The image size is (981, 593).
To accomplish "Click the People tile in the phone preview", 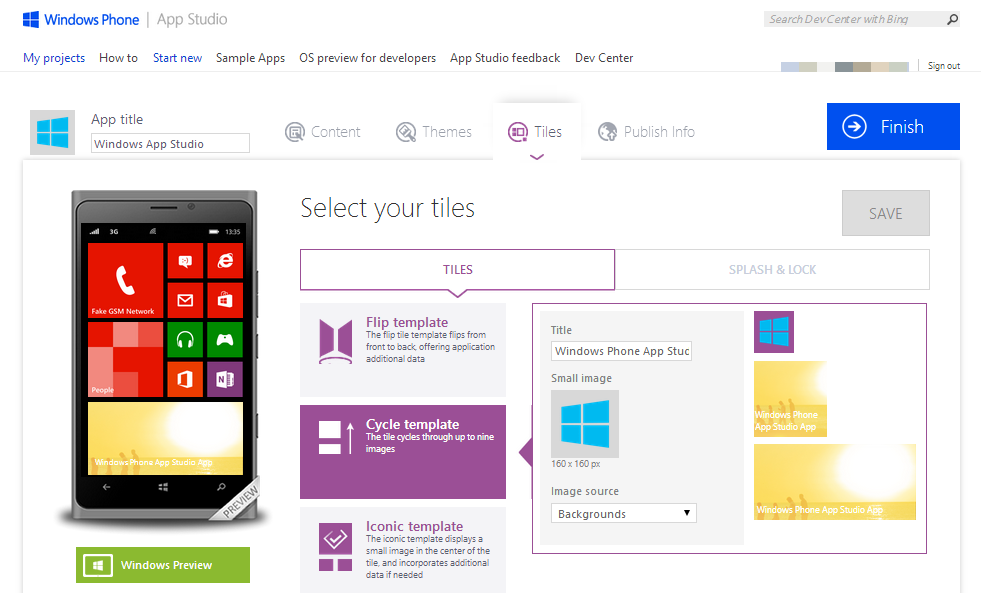I will pos(125,360).
